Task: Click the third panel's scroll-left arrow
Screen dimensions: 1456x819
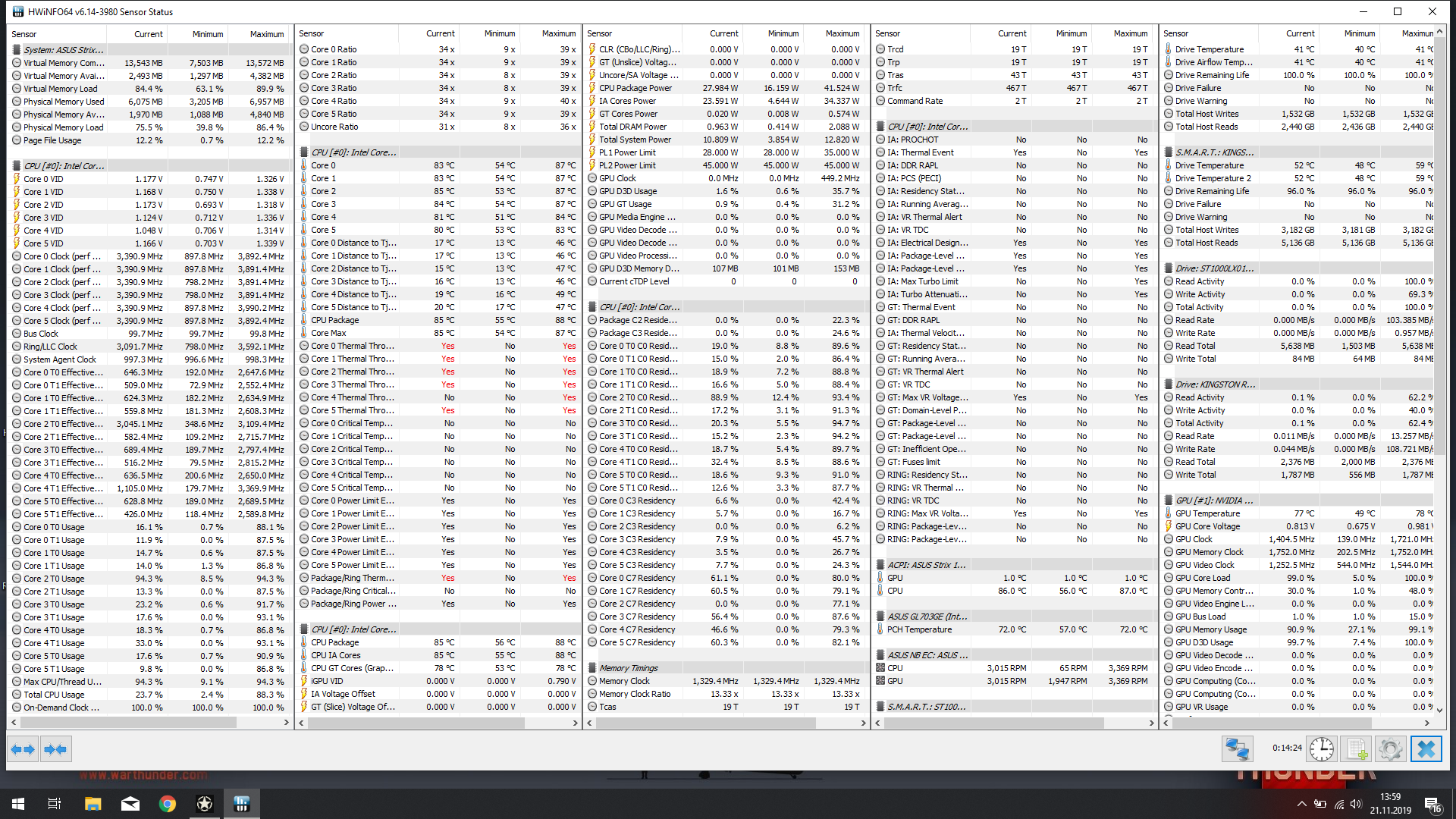Action: 590,723
